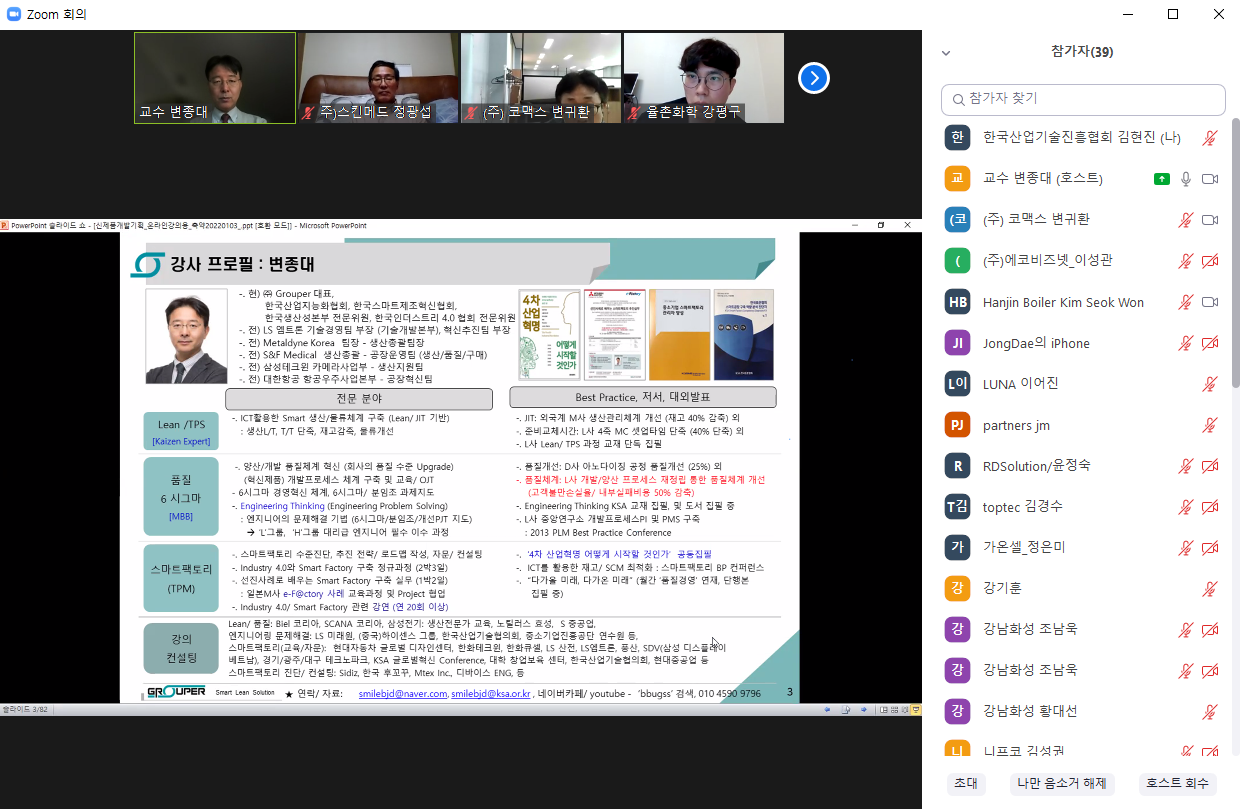
Task: Click the muted mic icon for toptec 김경수
Action: [1186, 507]
